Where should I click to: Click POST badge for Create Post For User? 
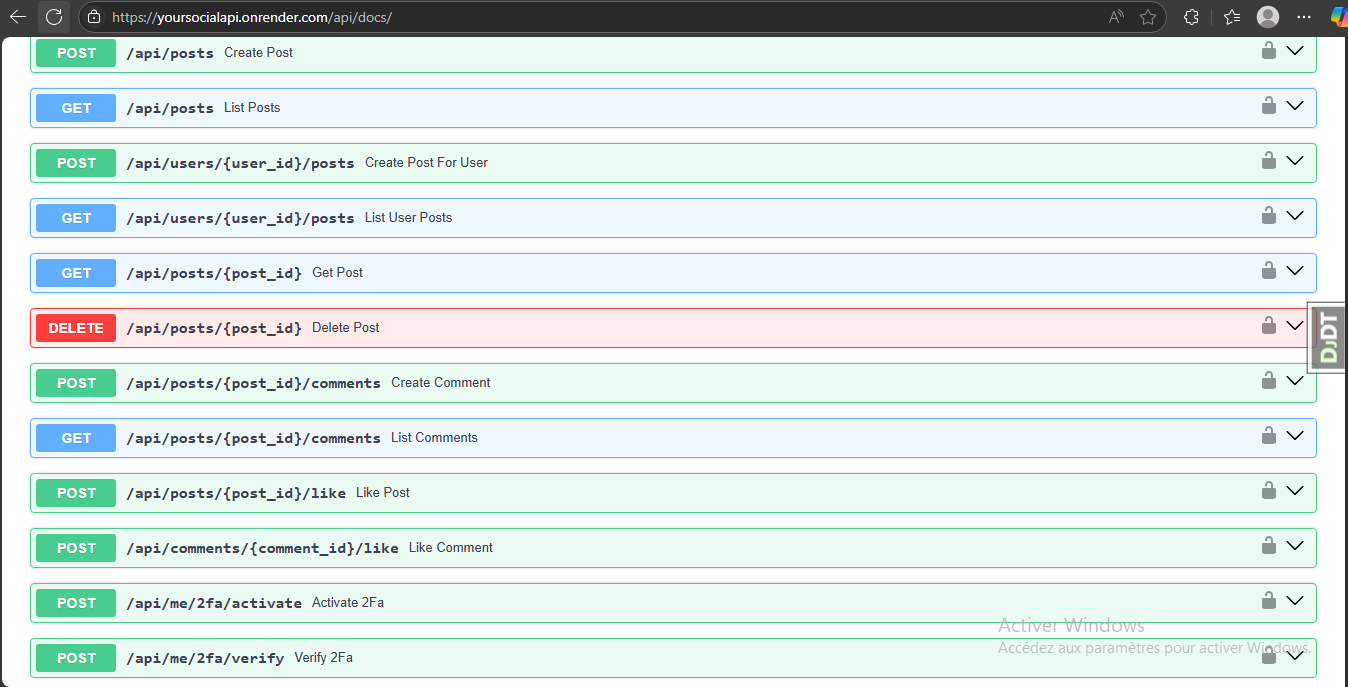[76, 163]
